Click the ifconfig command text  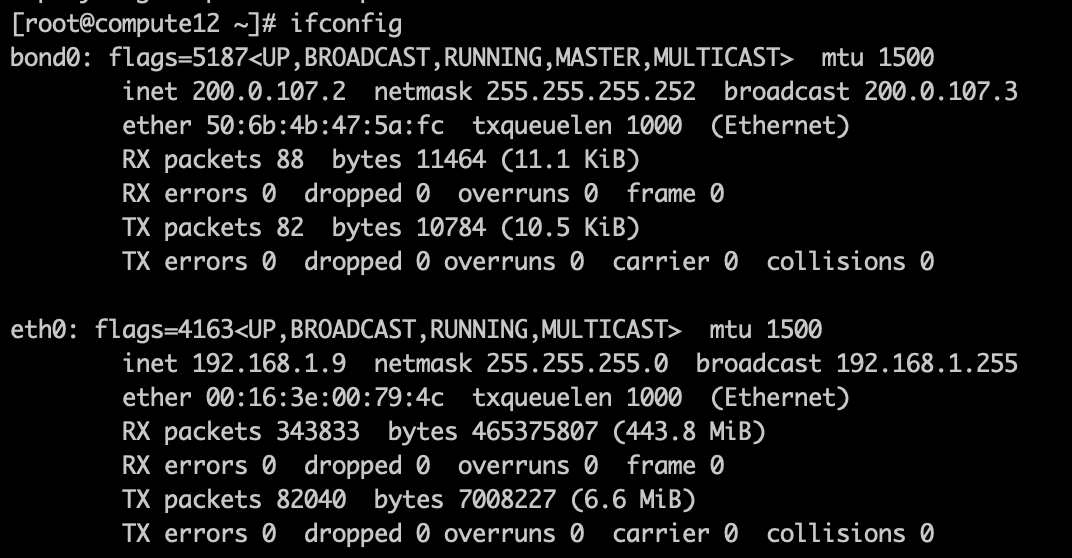click(x=346, y=24)
